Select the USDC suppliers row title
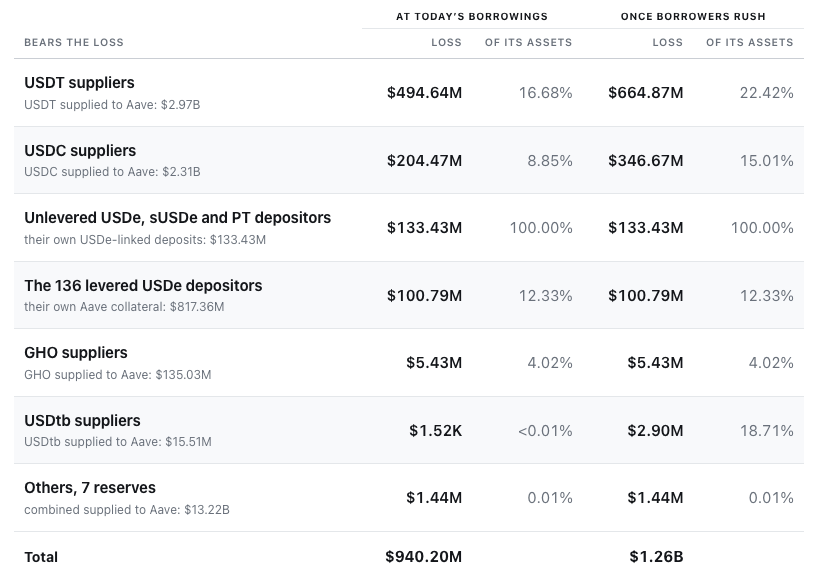822x587 pixels. pos(80,151)
